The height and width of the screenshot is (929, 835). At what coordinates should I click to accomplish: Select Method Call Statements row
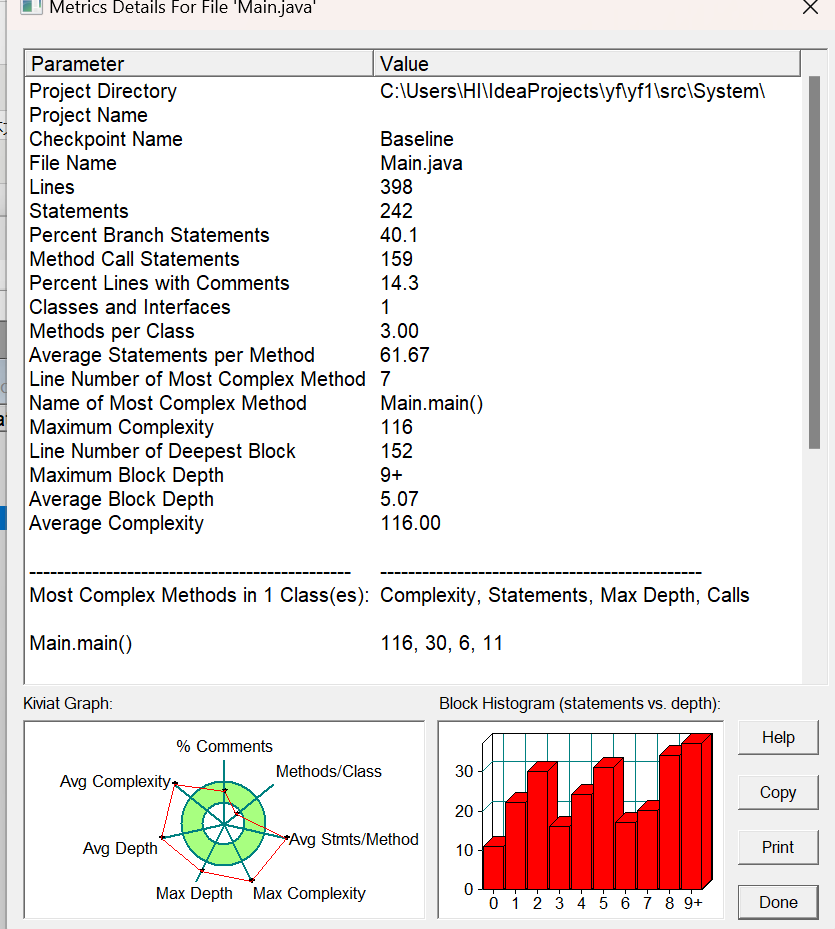tap(412, 259)
